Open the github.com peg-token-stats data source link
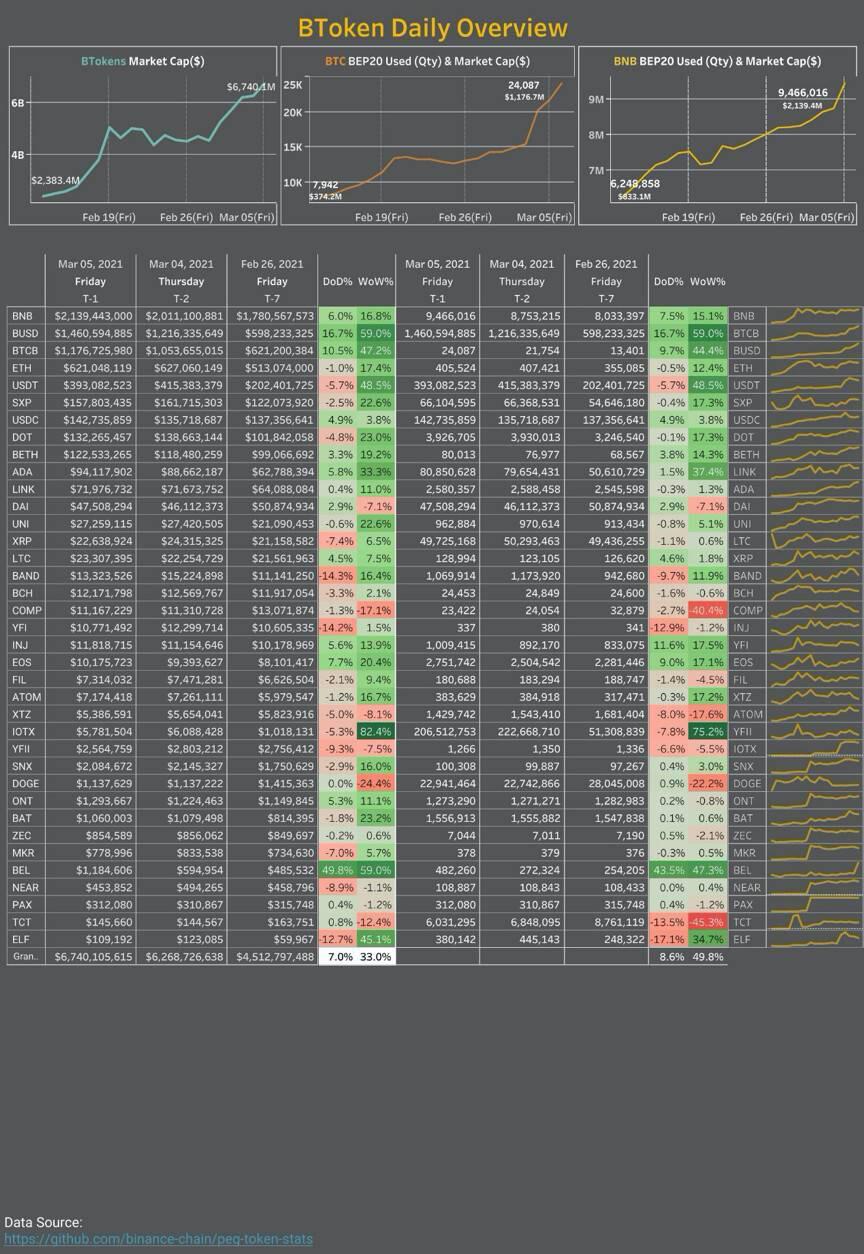The width and height of the screenshot is (864, 1254). tap(158, 1239)
